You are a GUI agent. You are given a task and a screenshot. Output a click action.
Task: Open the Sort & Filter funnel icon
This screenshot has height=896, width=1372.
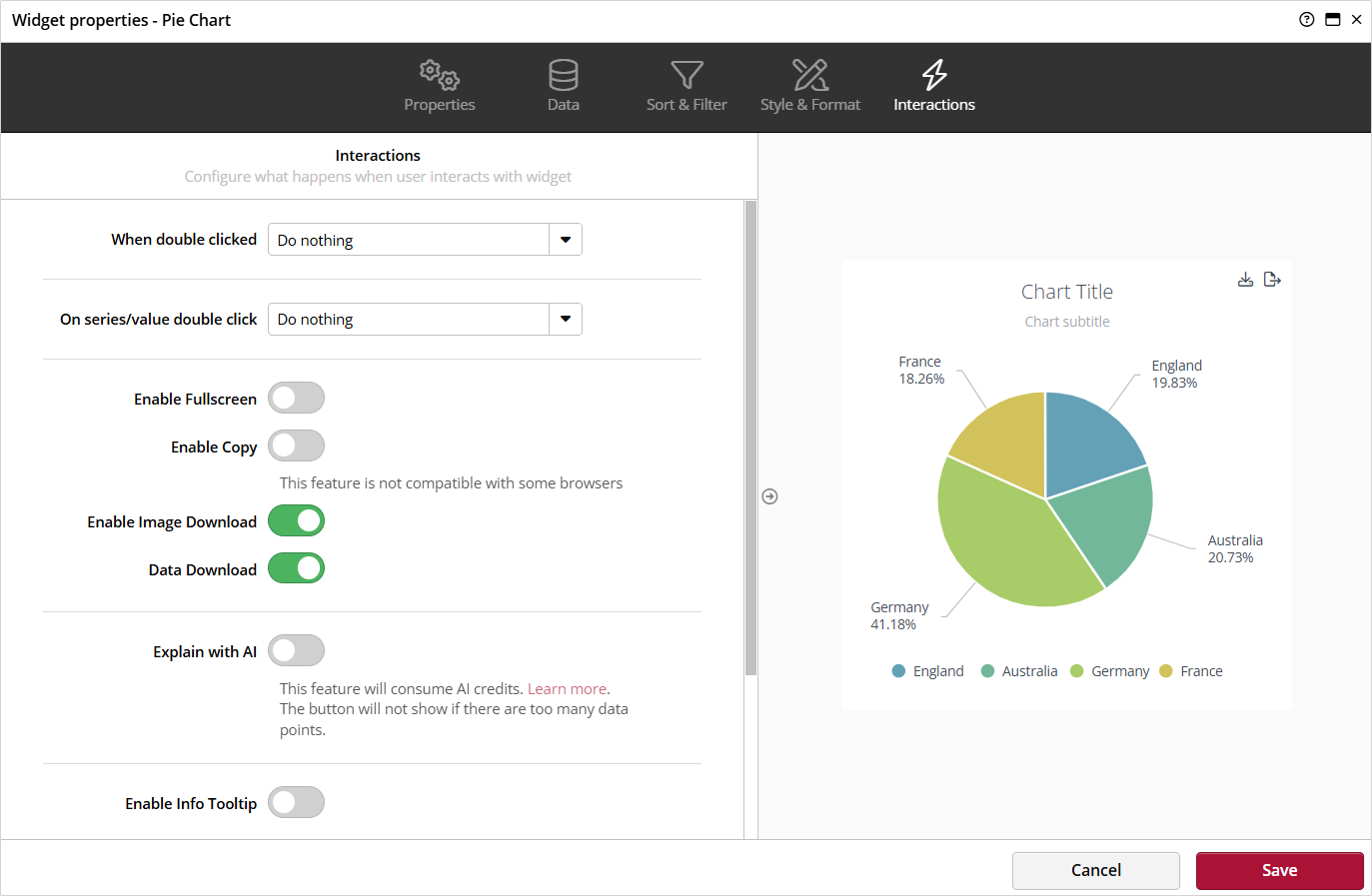[x=686, y=75]
